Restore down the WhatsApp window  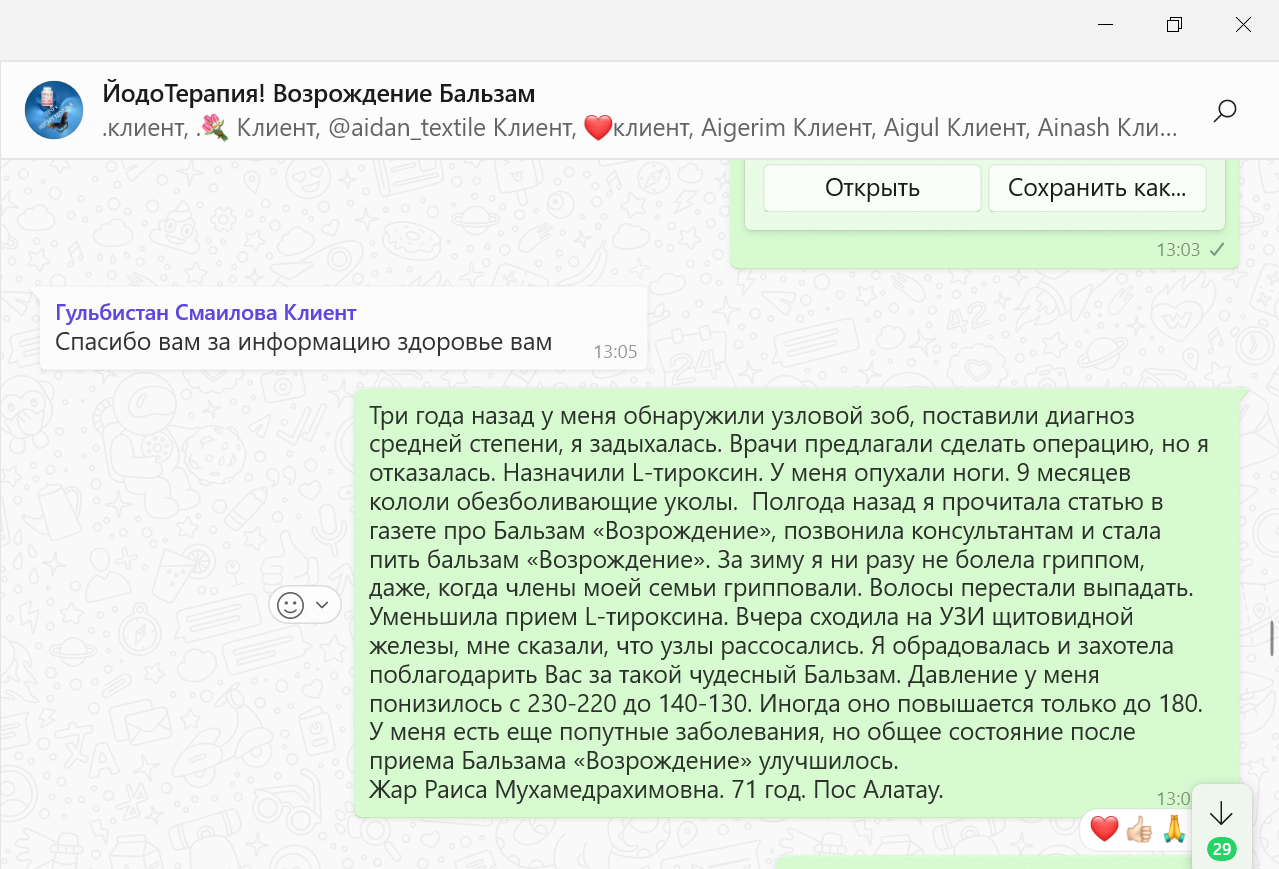(1174, 25)
